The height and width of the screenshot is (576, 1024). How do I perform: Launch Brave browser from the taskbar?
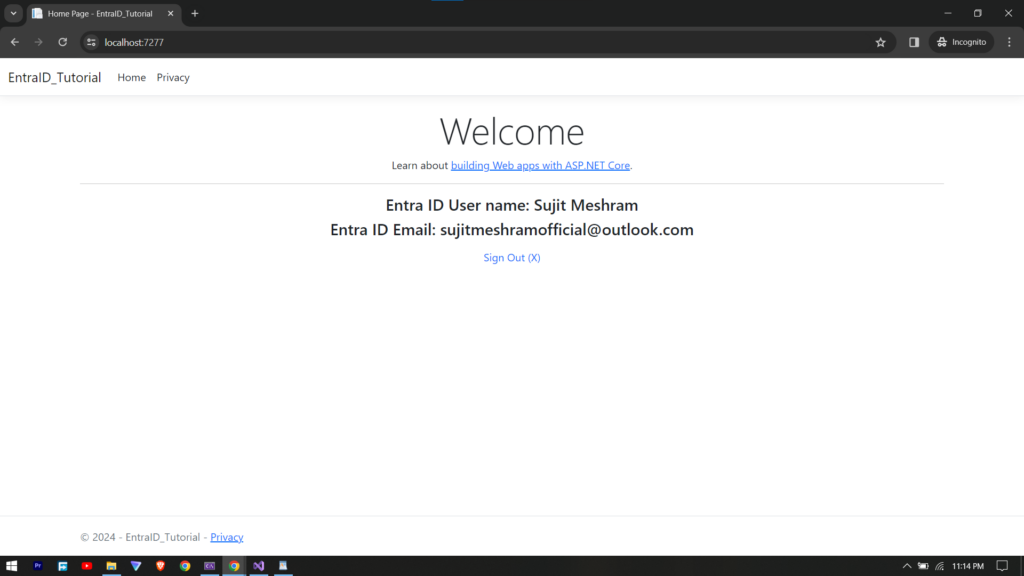(x=160, y=566)
